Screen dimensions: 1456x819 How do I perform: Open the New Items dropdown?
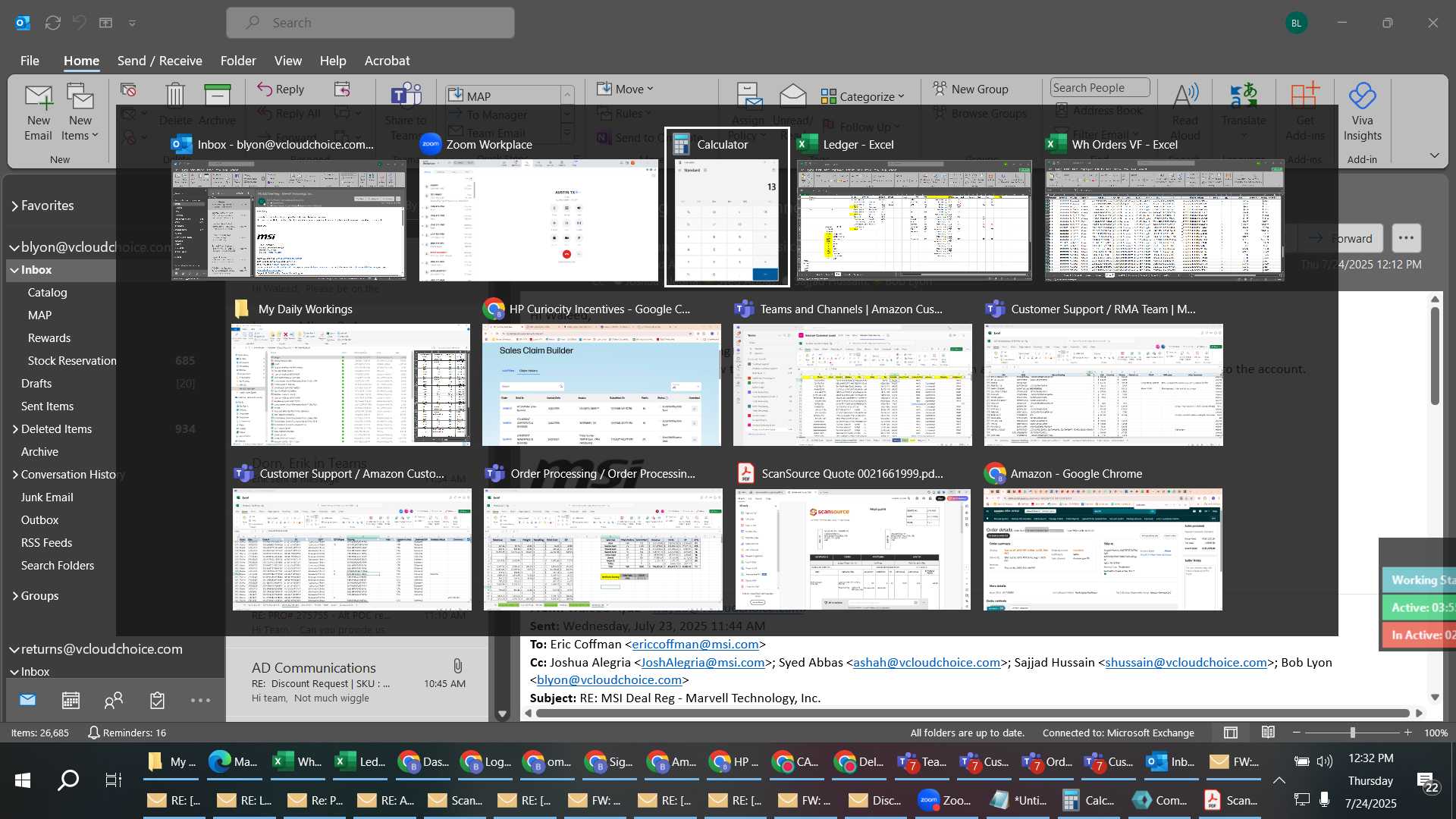point(80,112)
